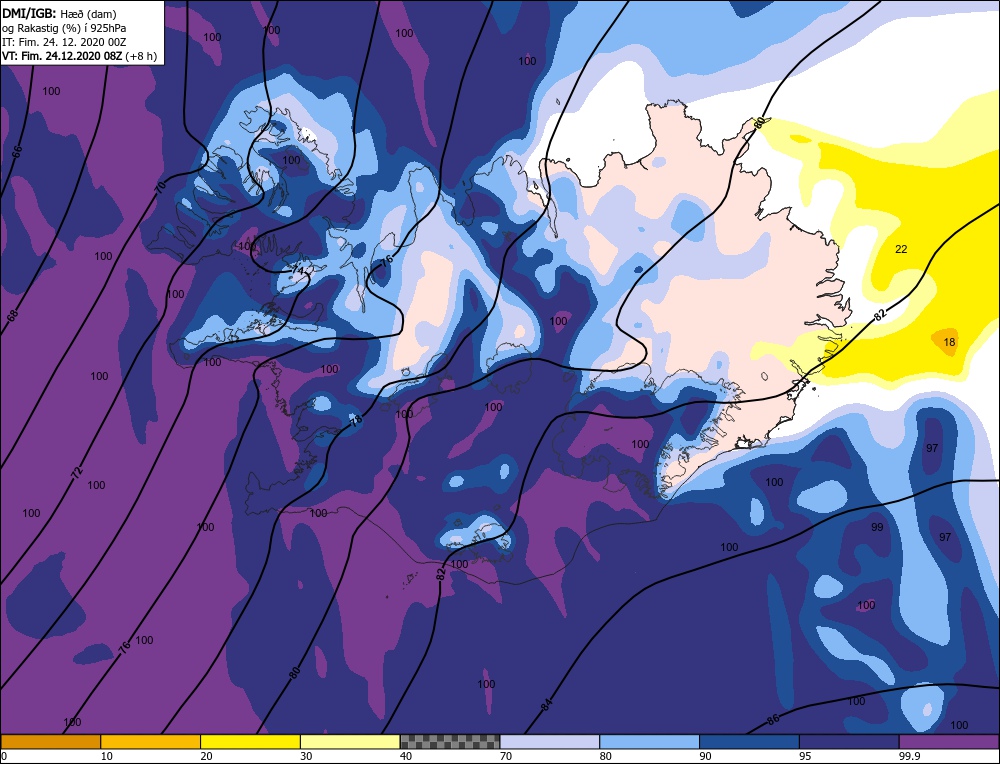
Task: Select the dark navy 95–99.9 legend swatch
Action: [x=849, y=741]
